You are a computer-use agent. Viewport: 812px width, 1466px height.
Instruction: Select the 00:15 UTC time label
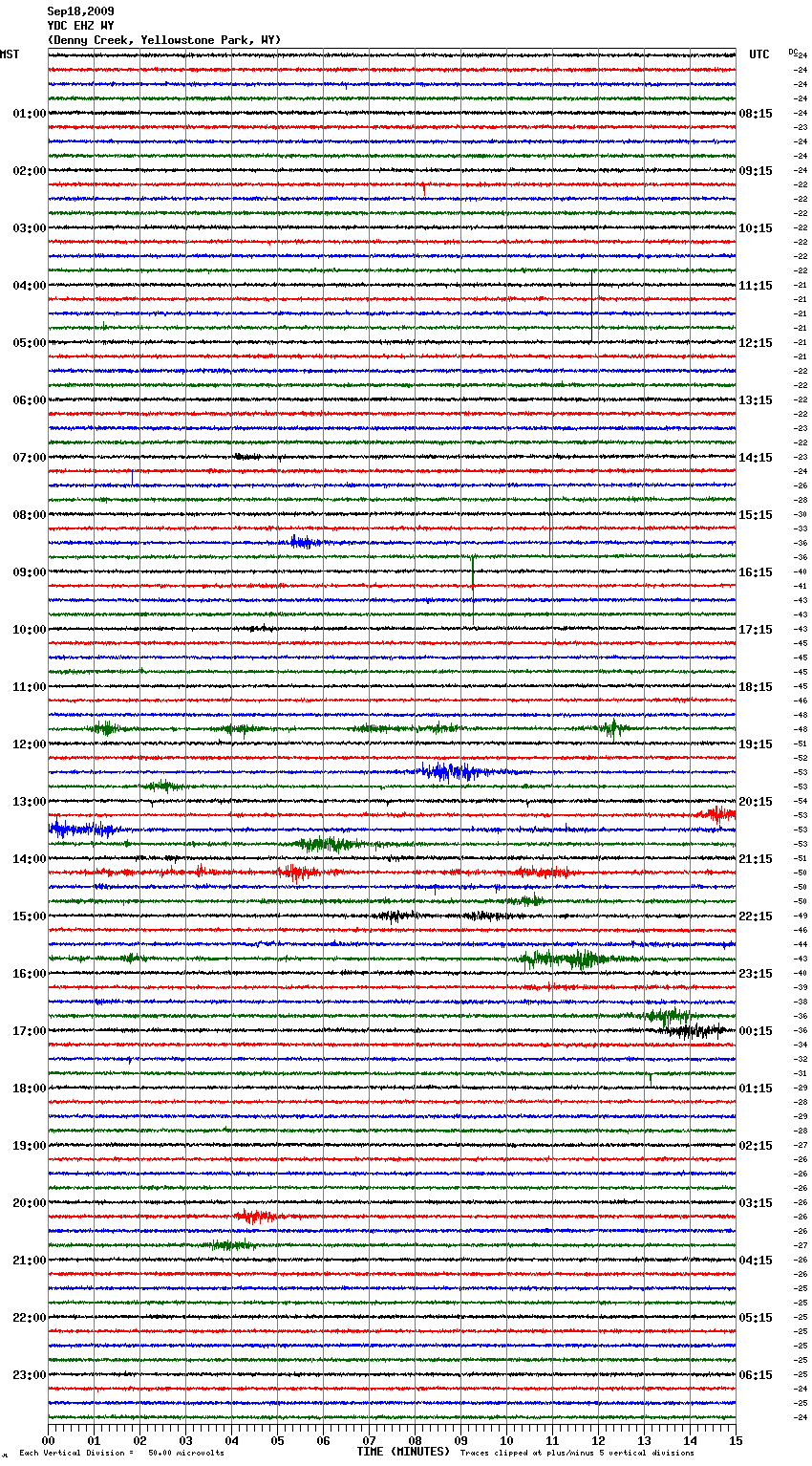coord(756,1031)
